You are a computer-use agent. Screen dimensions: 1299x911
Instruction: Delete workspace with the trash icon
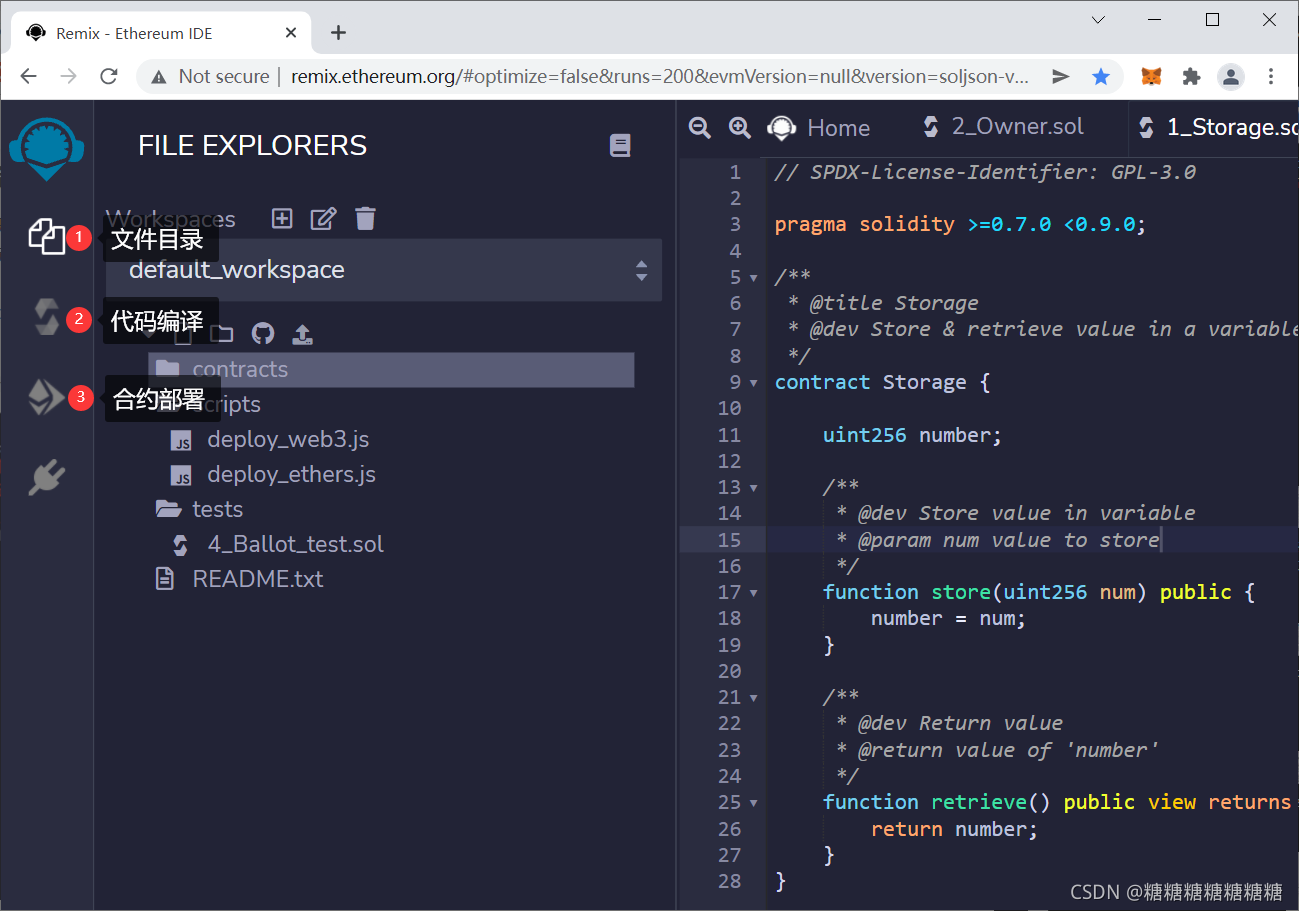(x=365, y=218)
